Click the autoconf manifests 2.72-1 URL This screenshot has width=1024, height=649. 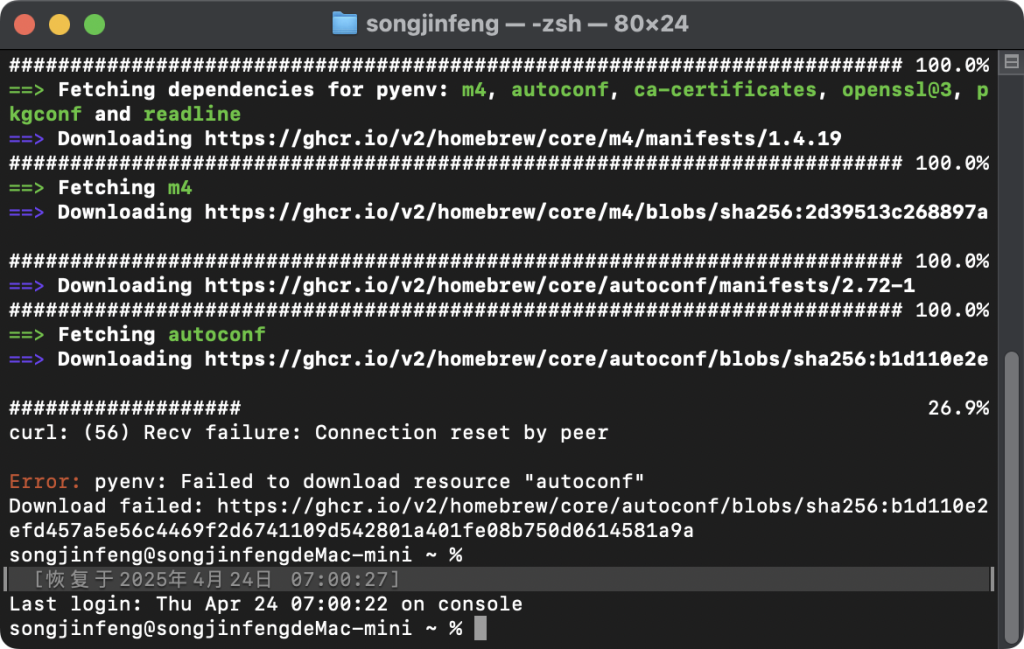coord(559,286)
